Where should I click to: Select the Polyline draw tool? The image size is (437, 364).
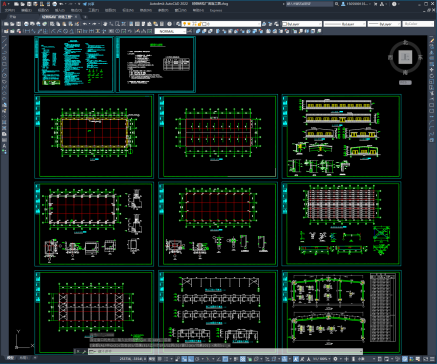tap(5, 52)
